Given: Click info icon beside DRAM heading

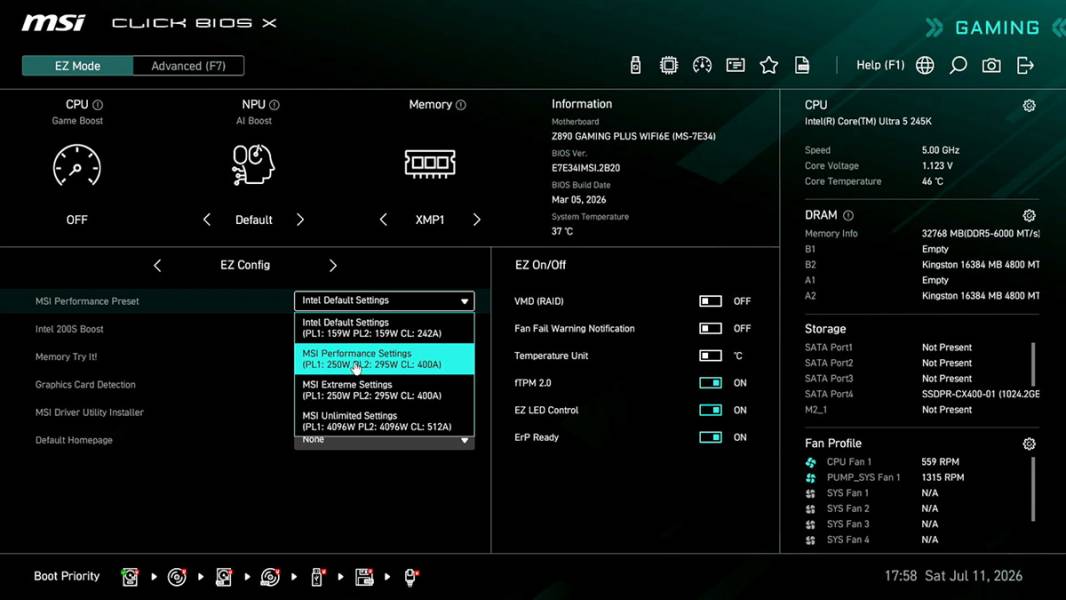Looking at the screenshot, I should pos(848,215).
